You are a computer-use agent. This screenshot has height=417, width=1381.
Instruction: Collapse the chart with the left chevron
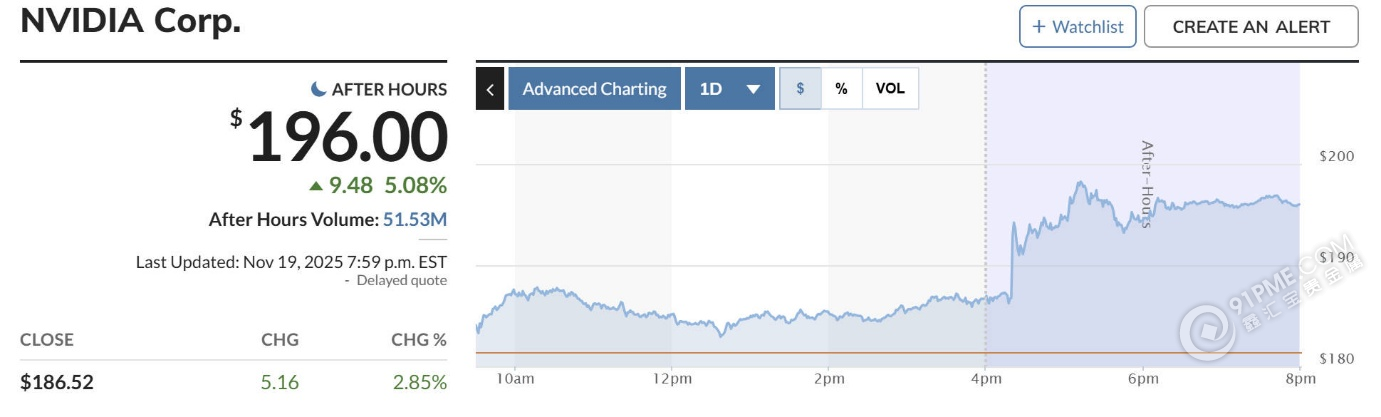click(490, 89)
